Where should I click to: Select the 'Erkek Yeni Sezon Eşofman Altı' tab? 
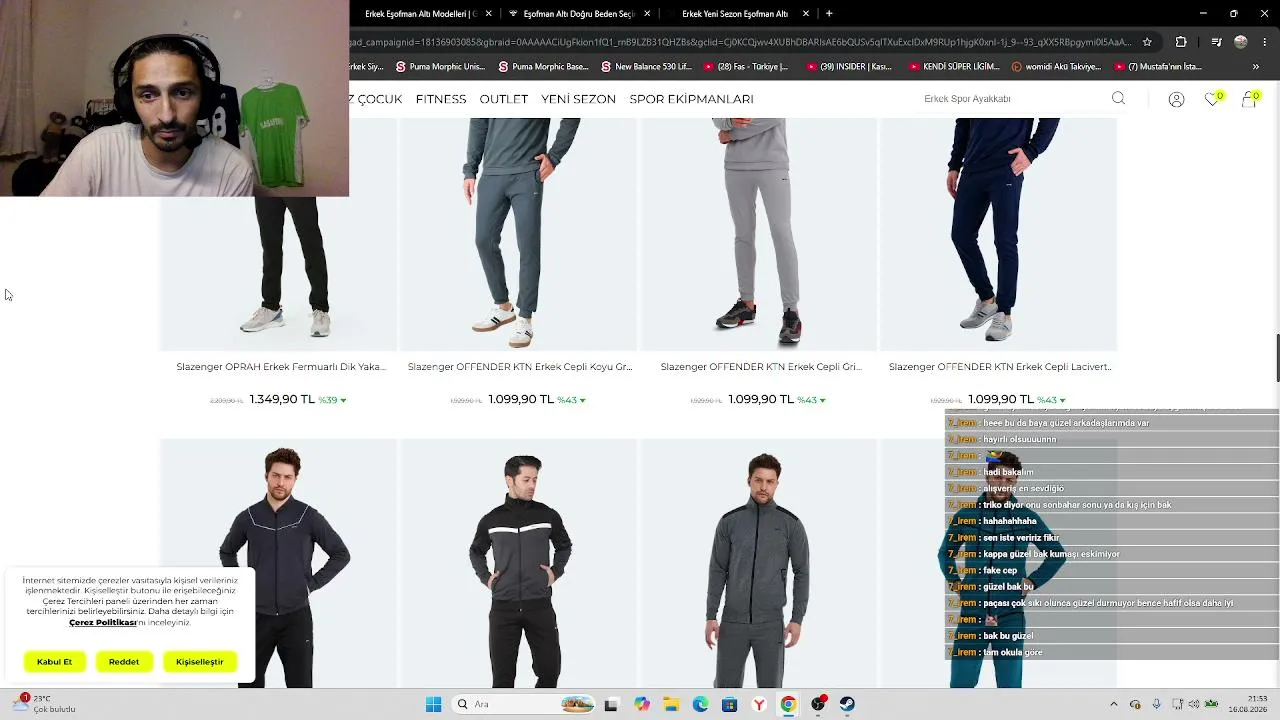(x=735, y=14)
